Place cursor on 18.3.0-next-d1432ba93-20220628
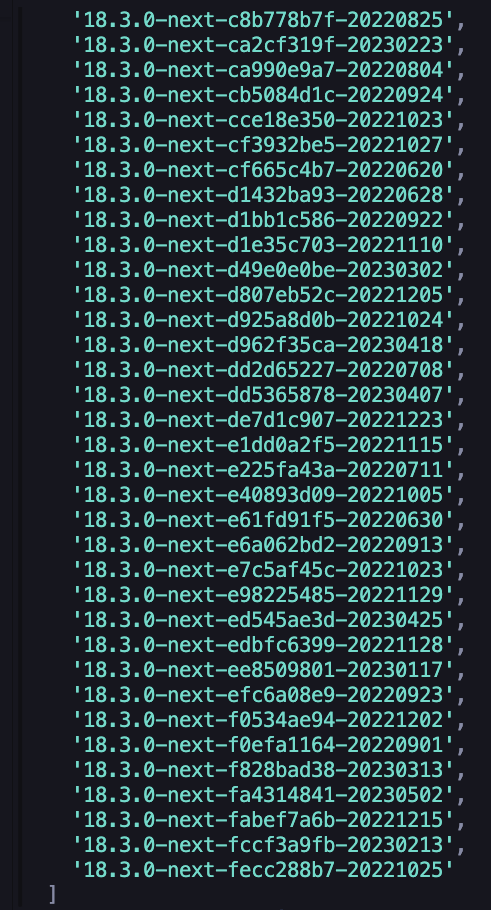This screenshot has width=491, height=910. 263,194
